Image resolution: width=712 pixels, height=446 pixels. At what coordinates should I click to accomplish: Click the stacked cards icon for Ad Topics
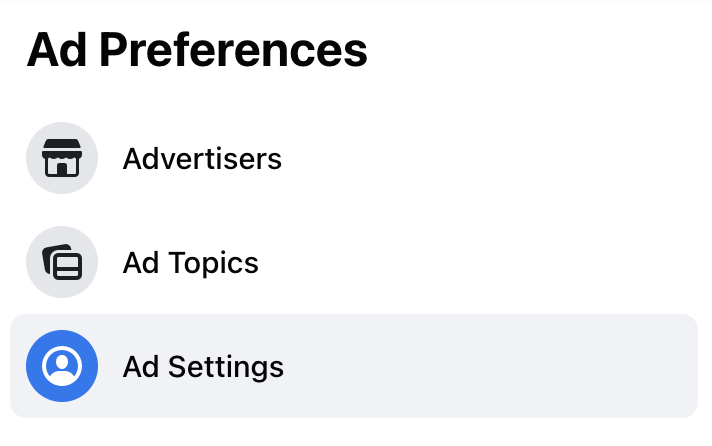[x=62, y=262]
